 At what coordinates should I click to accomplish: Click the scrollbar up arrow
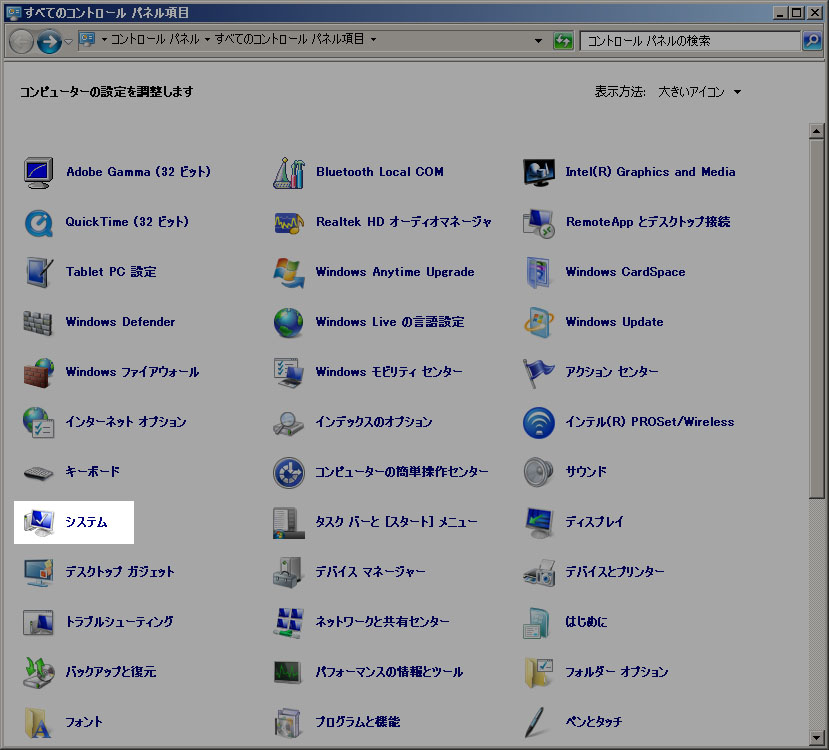tap(816, 131)
